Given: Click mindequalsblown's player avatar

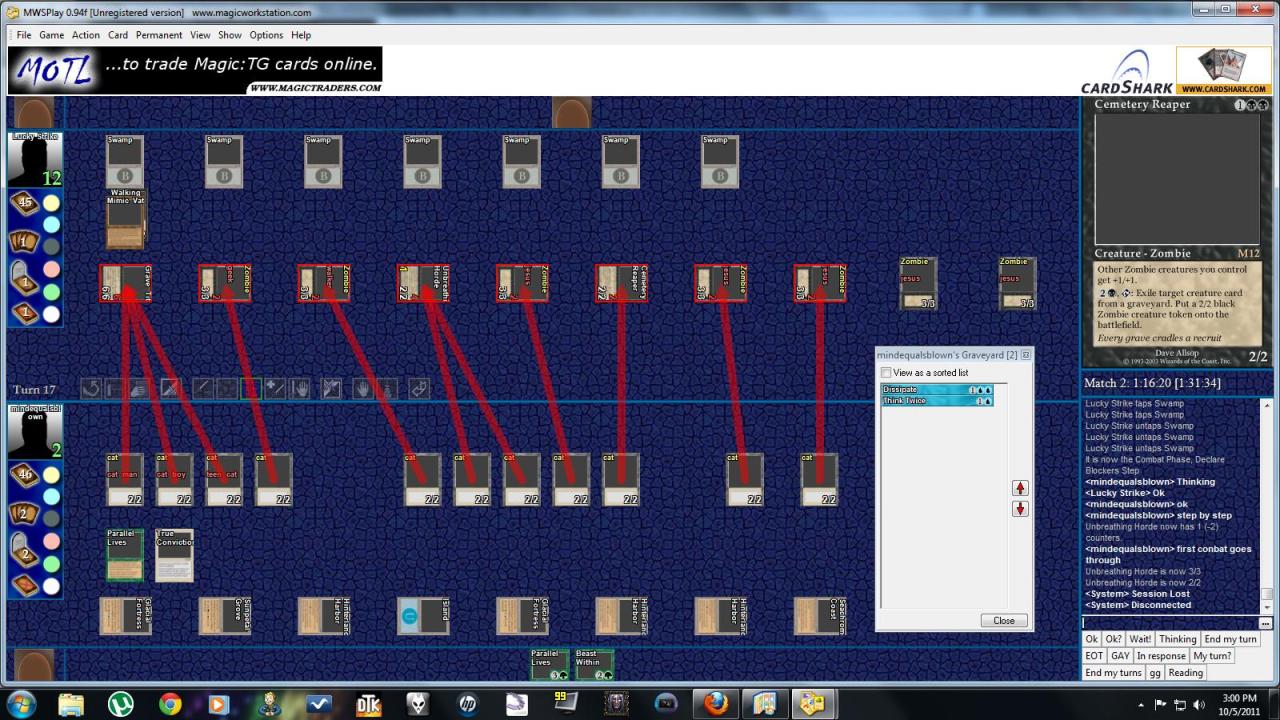Looking at the screenshot, I should pos(36,432).
